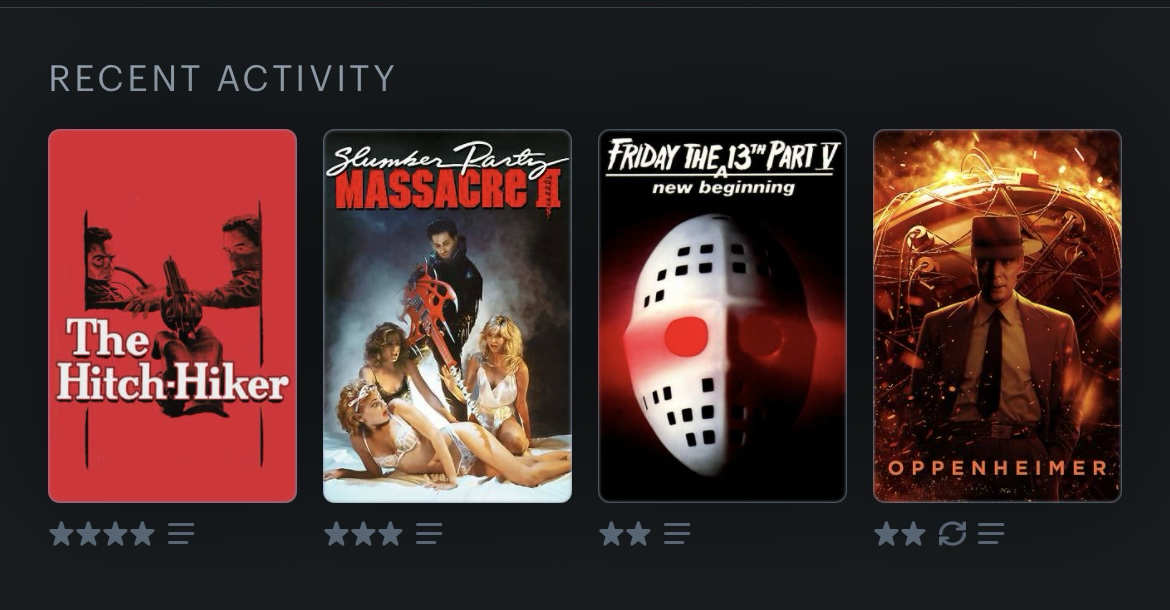Select the third star under Slumber Party Massacre II

click(x=390, y=534)
